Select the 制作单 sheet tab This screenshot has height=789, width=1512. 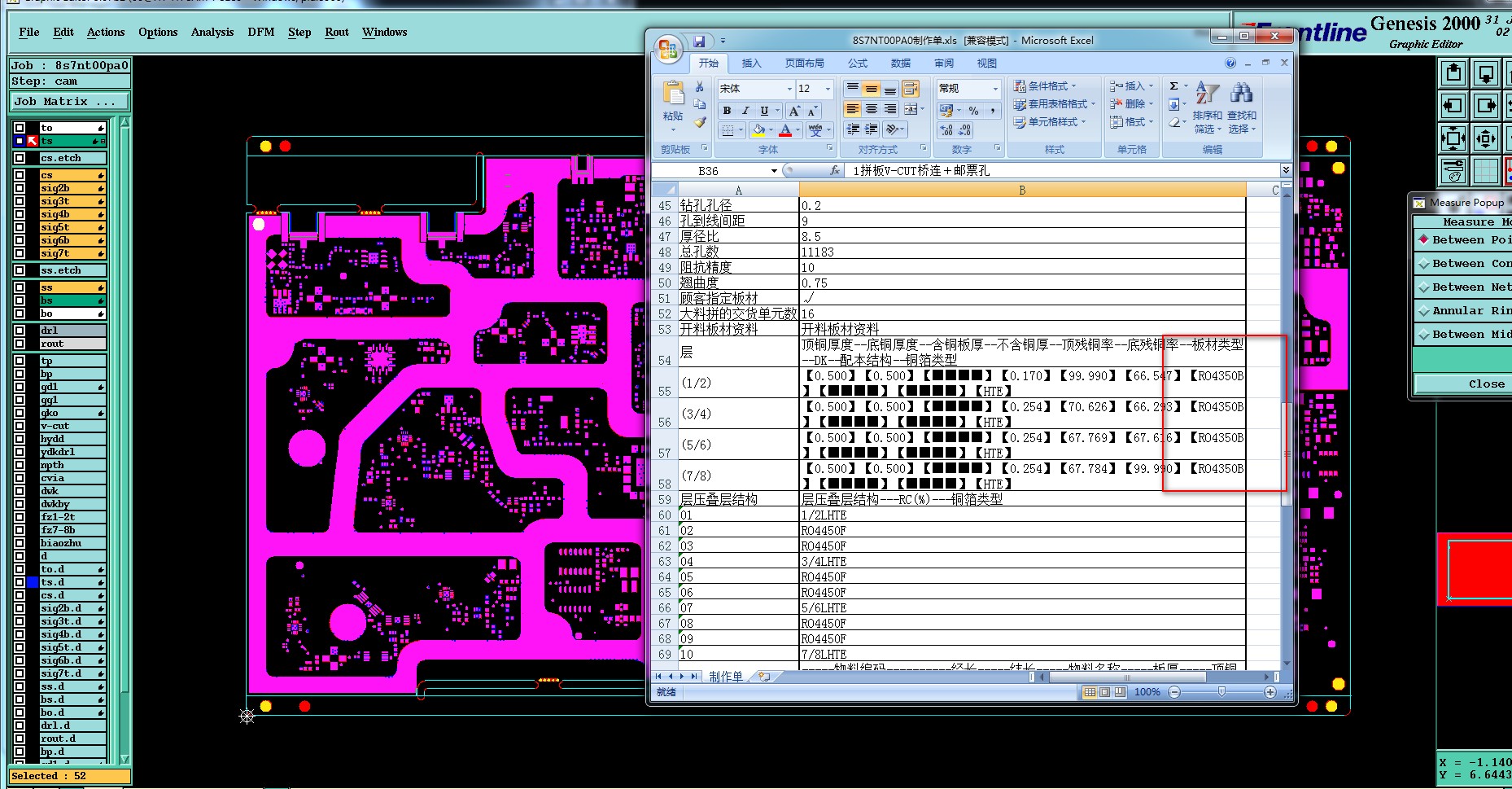pyautogui.click(x=726, y=677)
